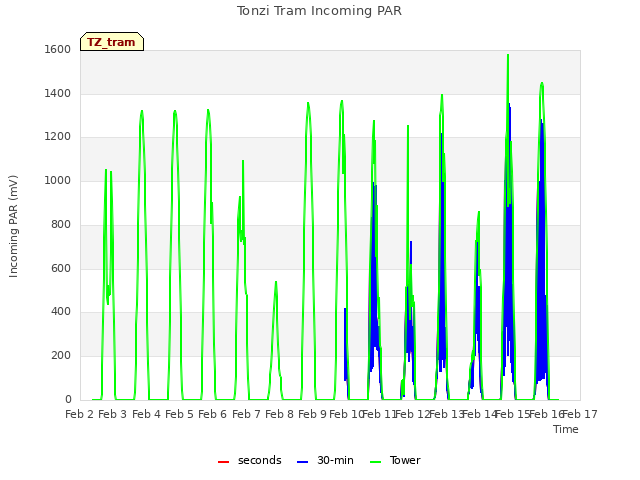The width and height of the screenshot is (640, 480).
Task: Click the 400 y-axis tick label
Action: (61, 311)
